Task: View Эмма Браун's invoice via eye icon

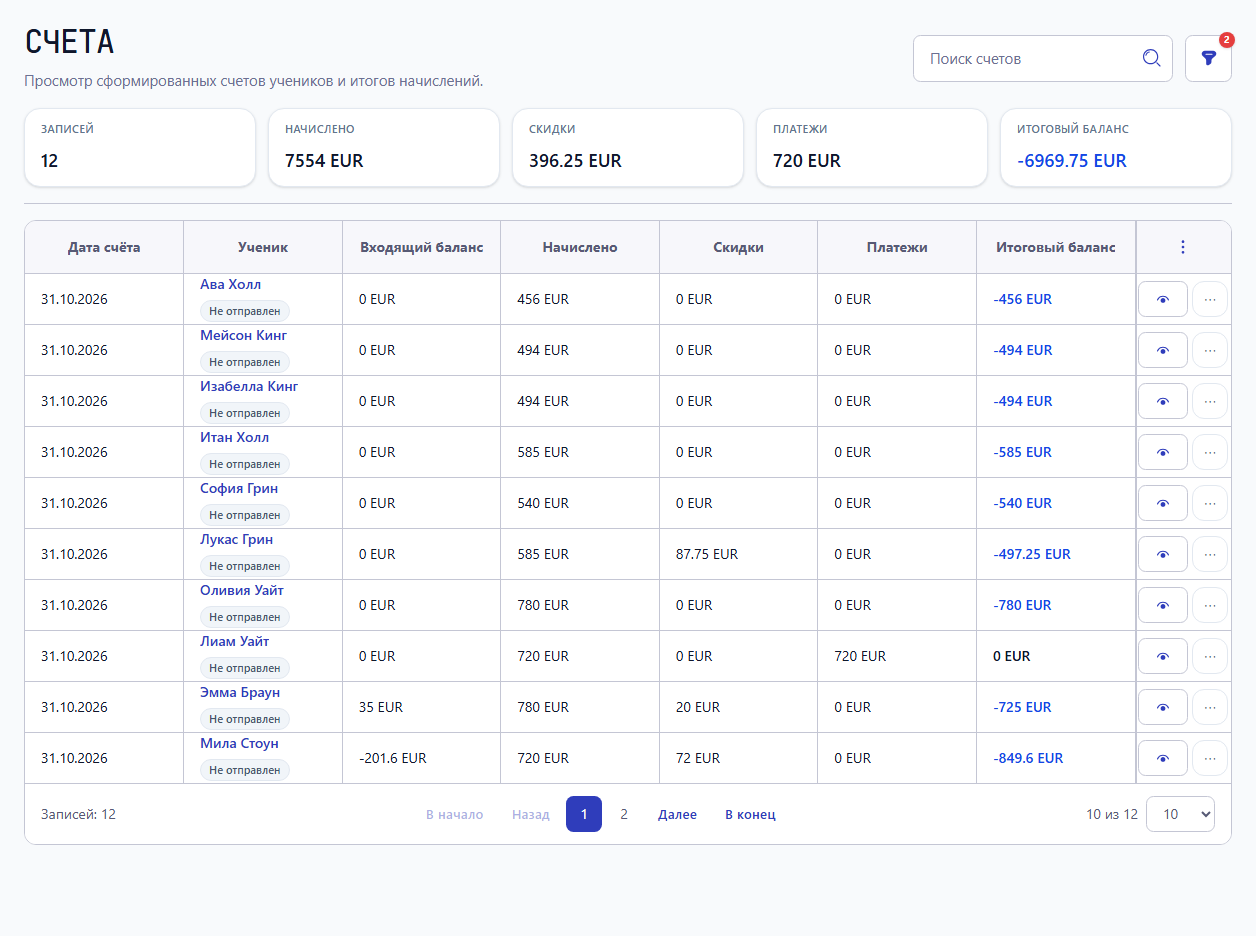Action: pos(1163,707)
